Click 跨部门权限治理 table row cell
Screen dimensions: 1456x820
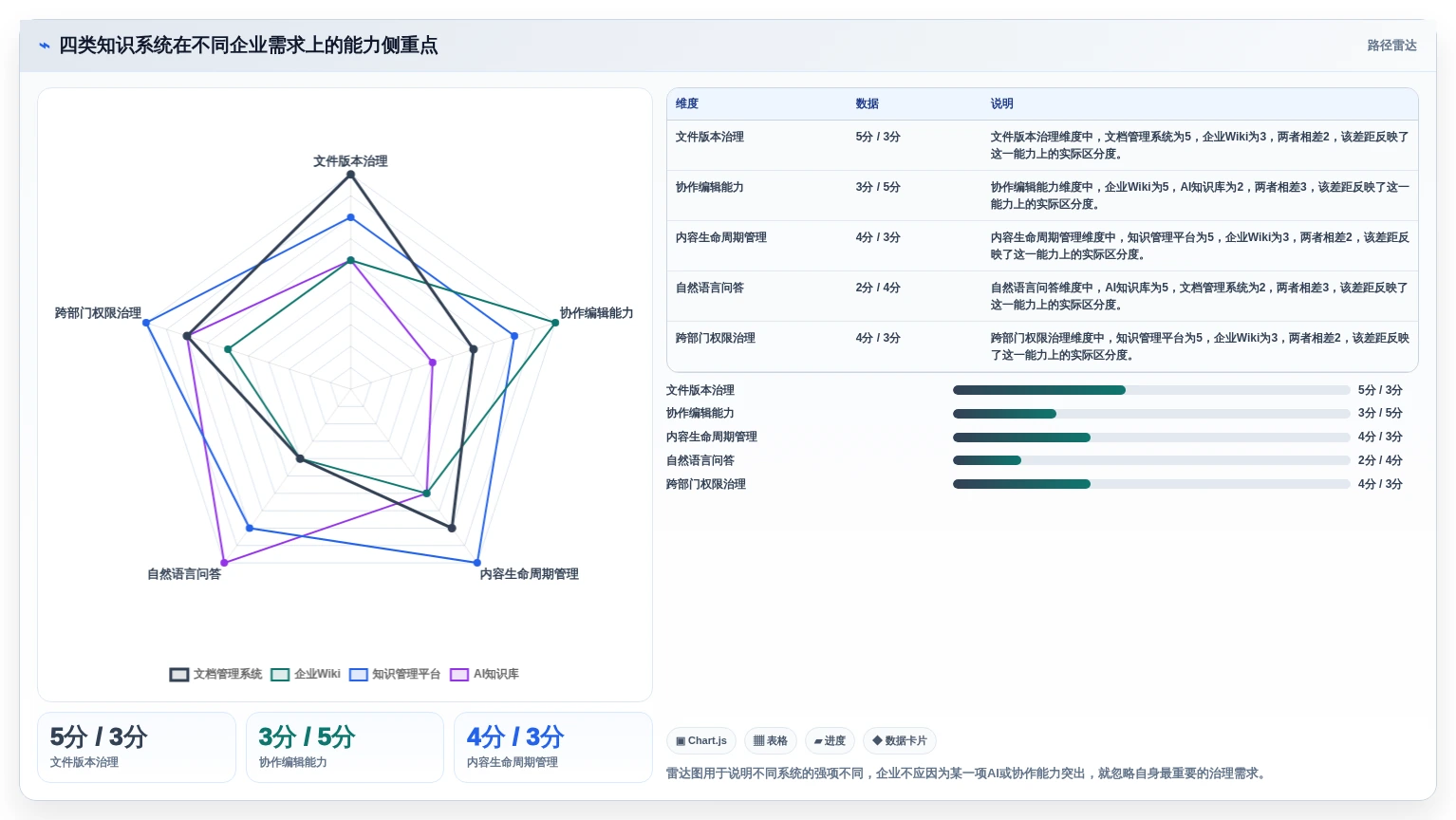coord(716,338)
